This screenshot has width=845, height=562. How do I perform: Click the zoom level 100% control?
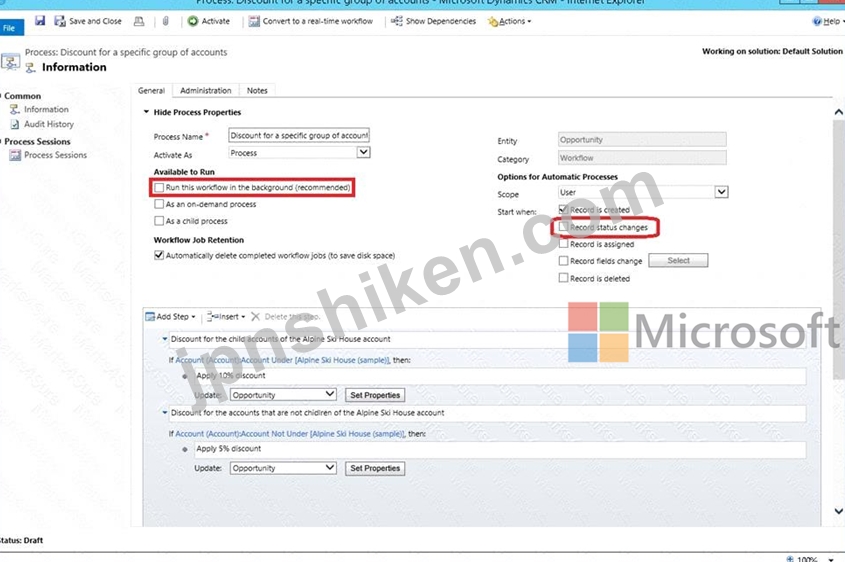click(x=811, y=559)
